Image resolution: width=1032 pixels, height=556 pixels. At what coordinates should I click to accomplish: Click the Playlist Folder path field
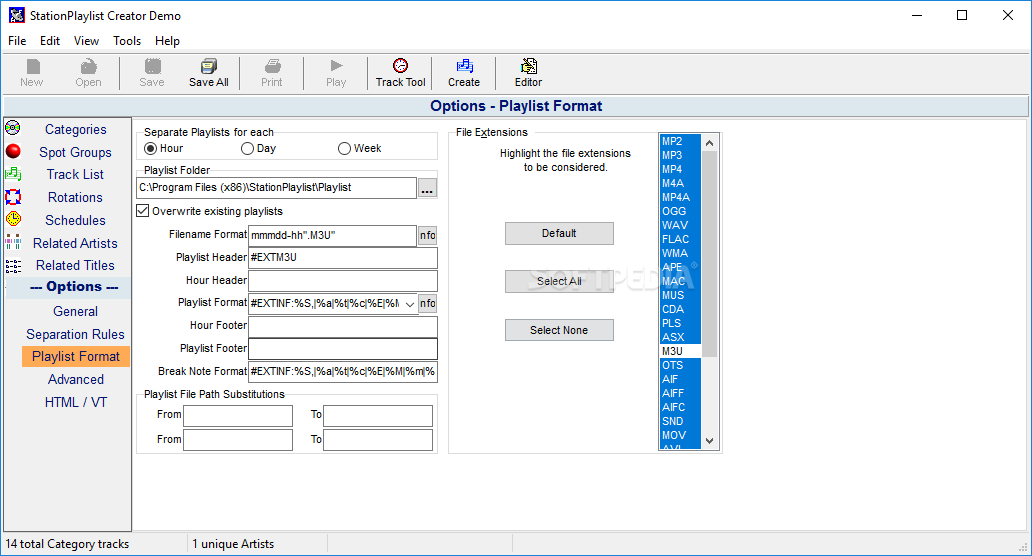(276, 188)
